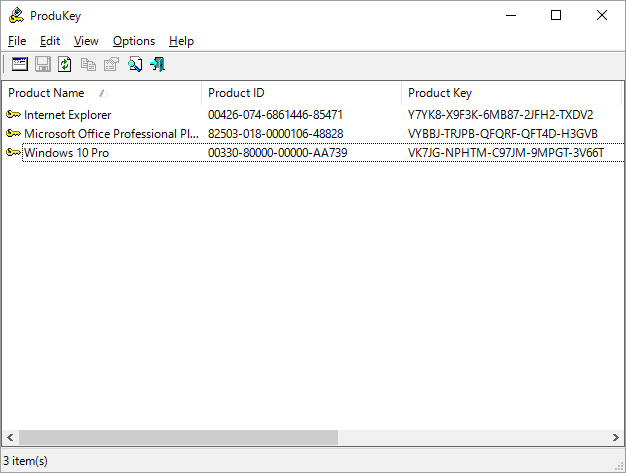Click the horizontal scrollbar left arrow

[x=11, y=438]
